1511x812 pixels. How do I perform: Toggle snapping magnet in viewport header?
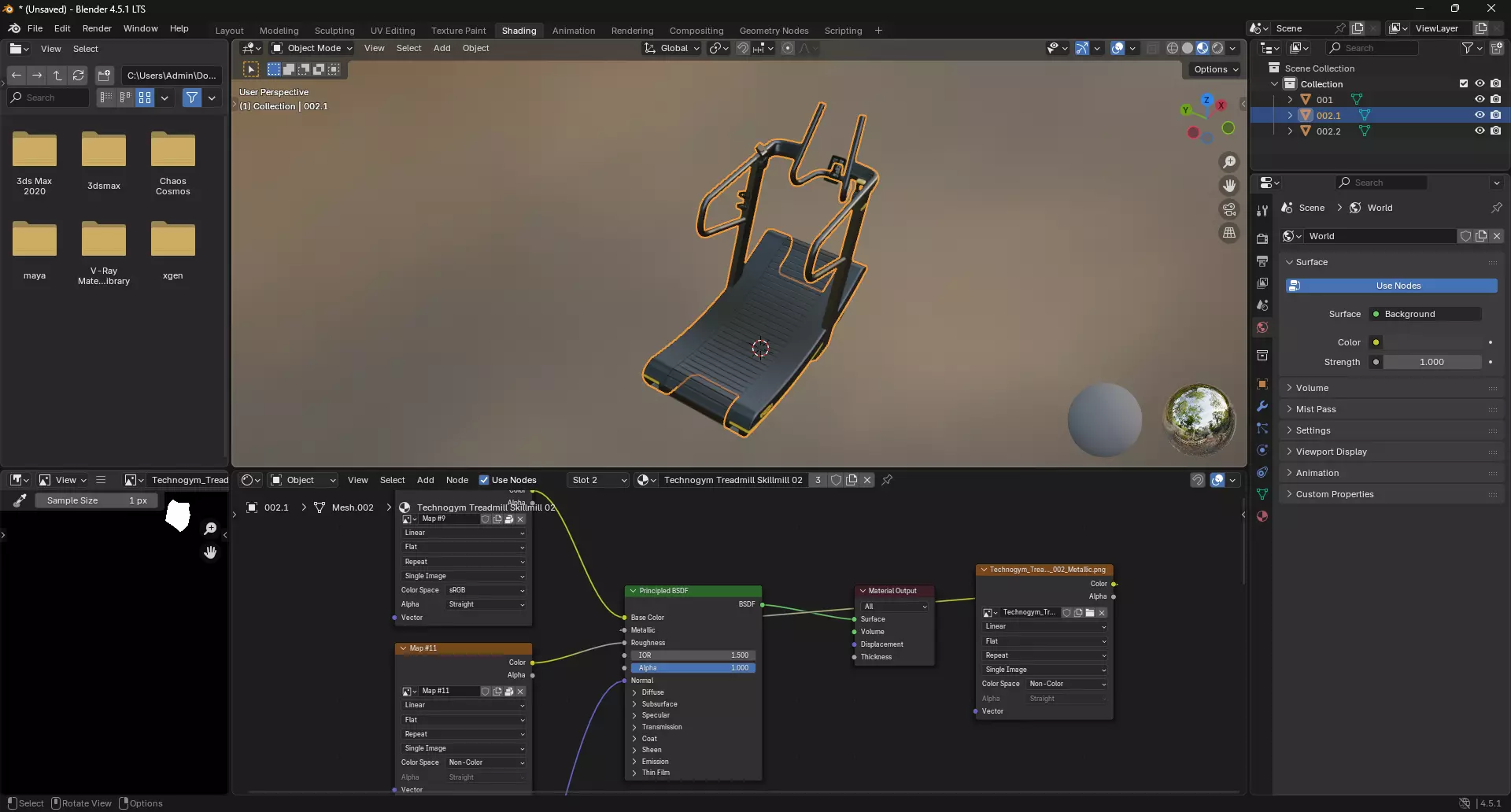click(743, 48)
